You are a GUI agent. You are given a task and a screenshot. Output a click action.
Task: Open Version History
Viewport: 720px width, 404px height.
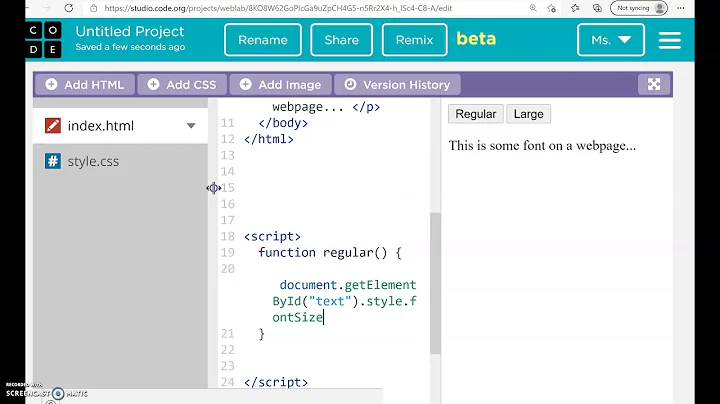click(x=398, y=85)
